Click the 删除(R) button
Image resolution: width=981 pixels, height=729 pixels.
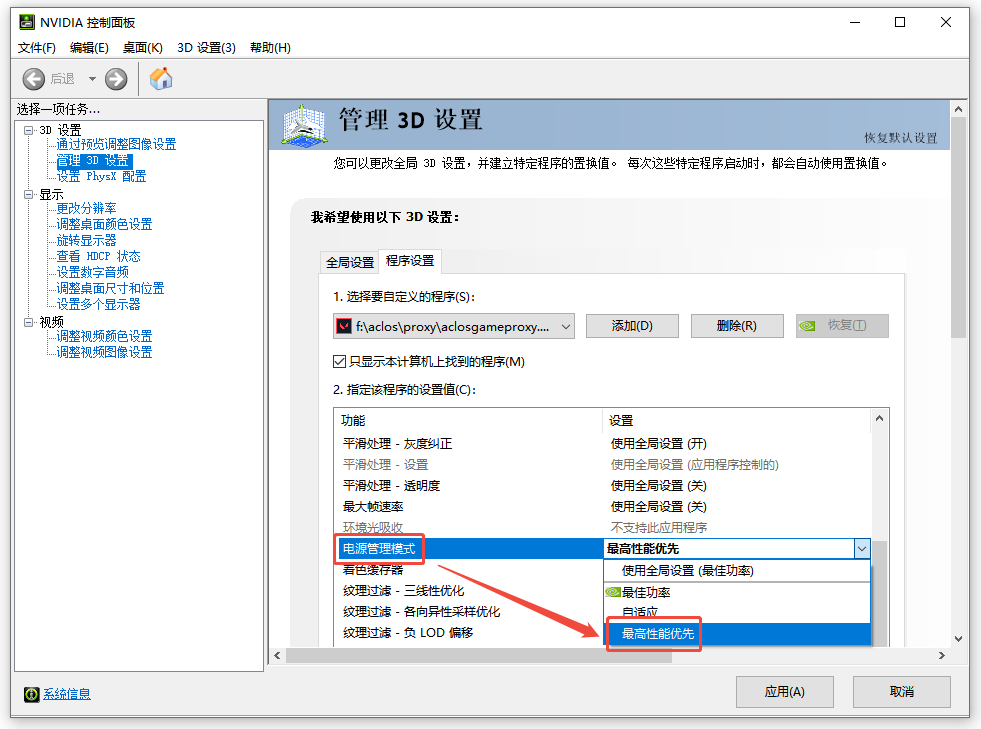tap(737, 326)
